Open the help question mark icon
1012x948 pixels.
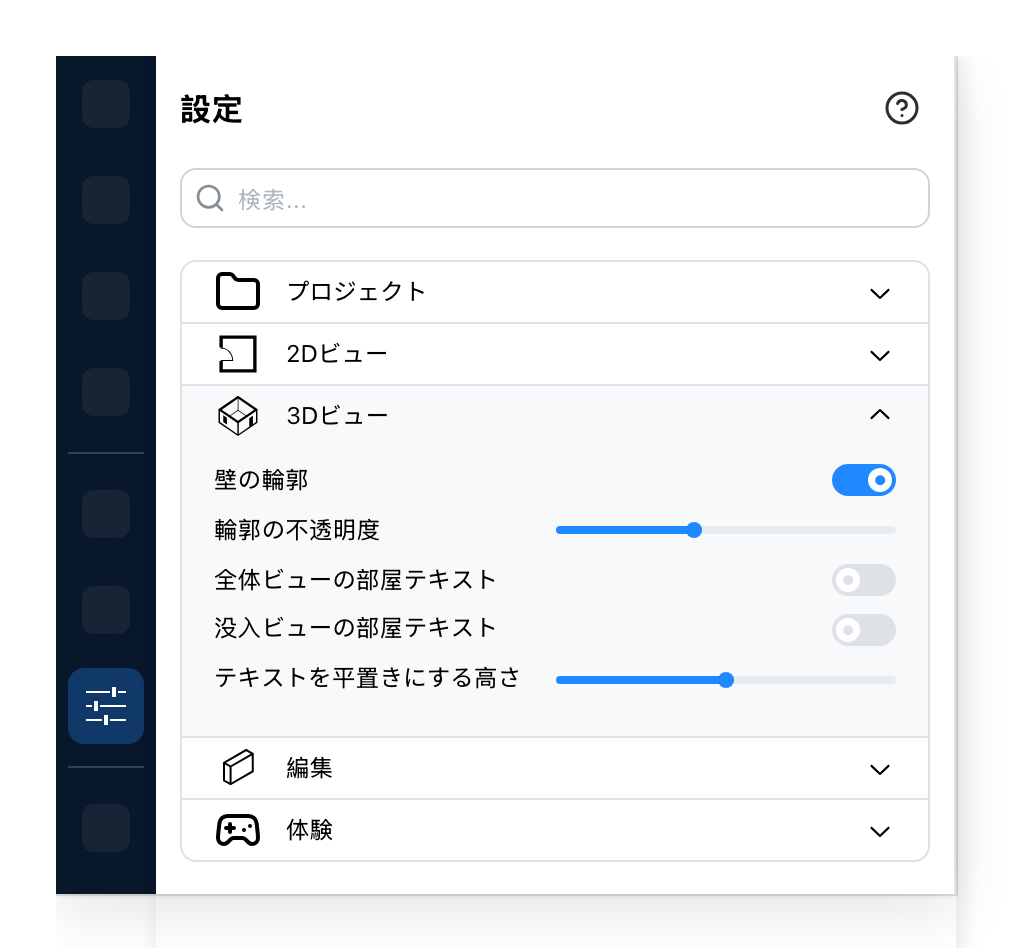901,108
